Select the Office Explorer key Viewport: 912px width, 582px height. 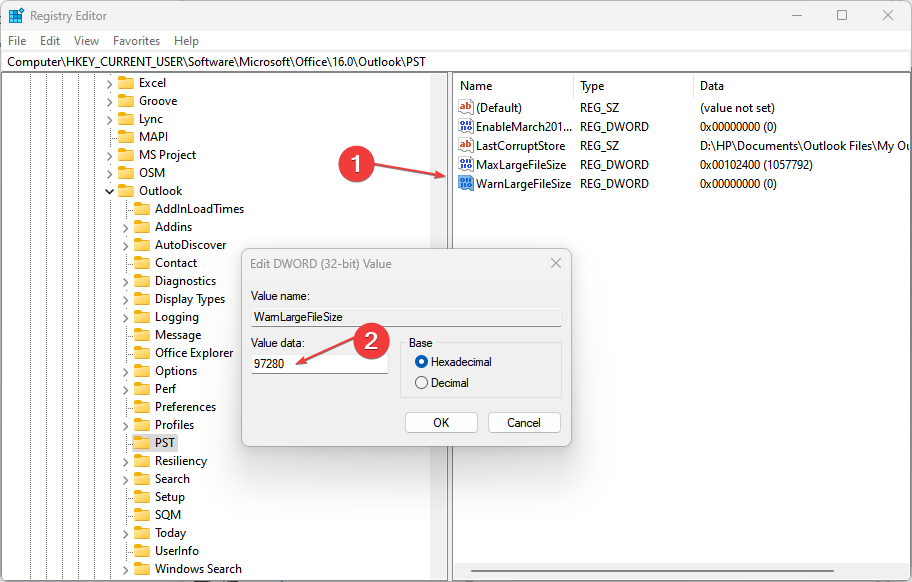(194, 353)
